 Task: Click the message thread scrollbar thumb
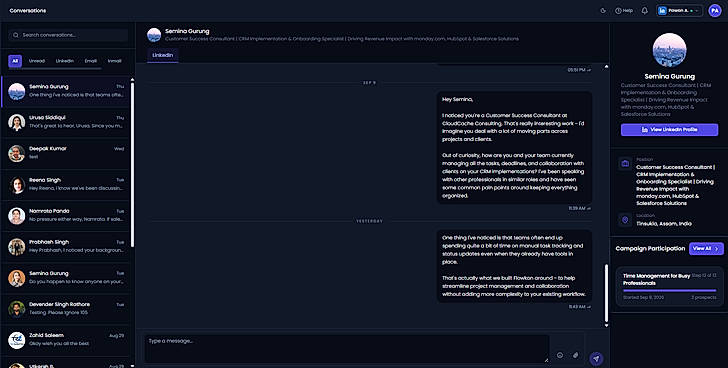(x=606, y=292)
